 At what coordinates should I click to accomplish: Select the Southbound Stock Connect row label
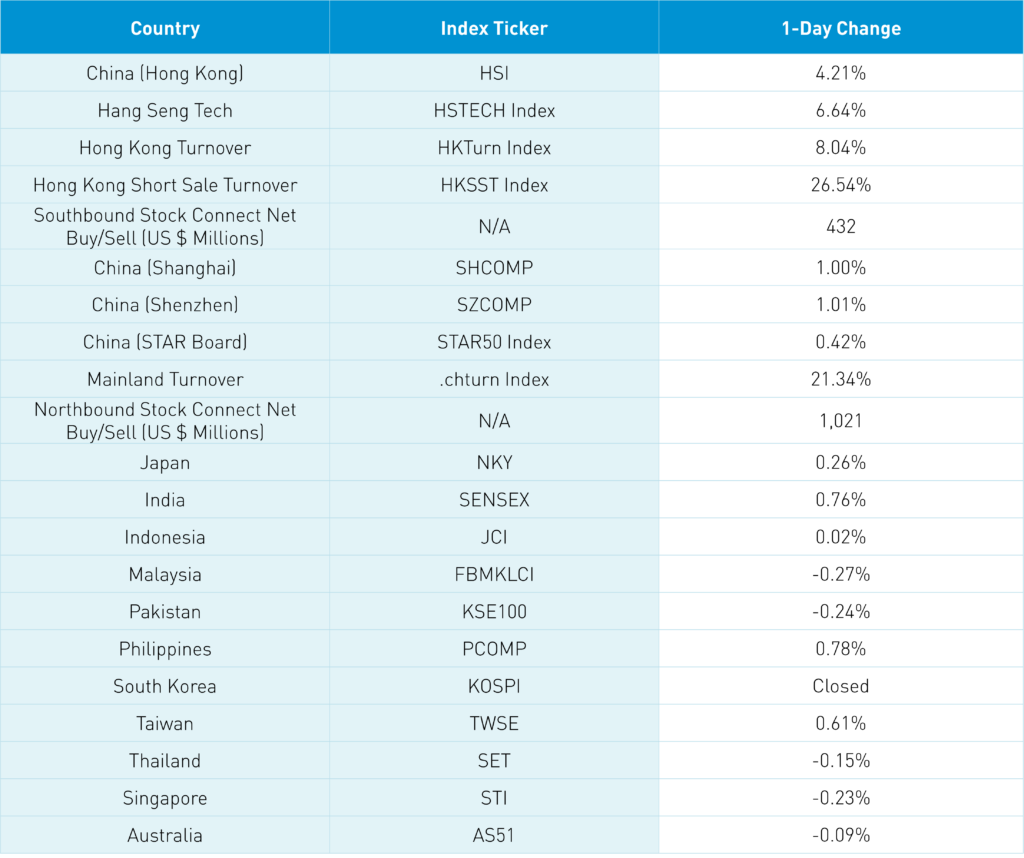(165, 226)
